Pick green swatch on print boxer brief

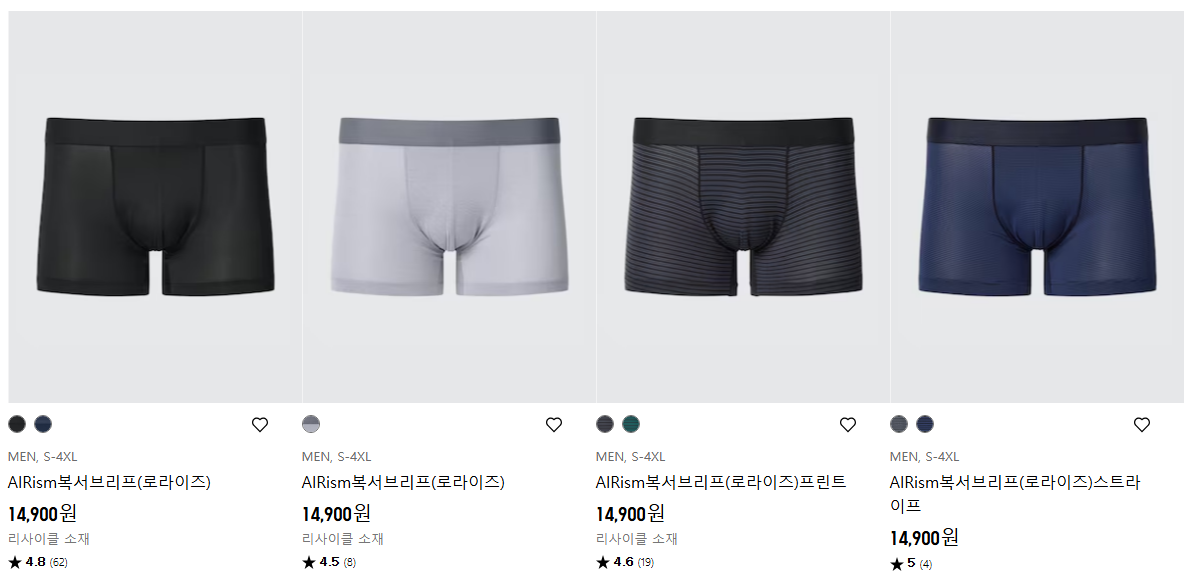pos(631,424)
